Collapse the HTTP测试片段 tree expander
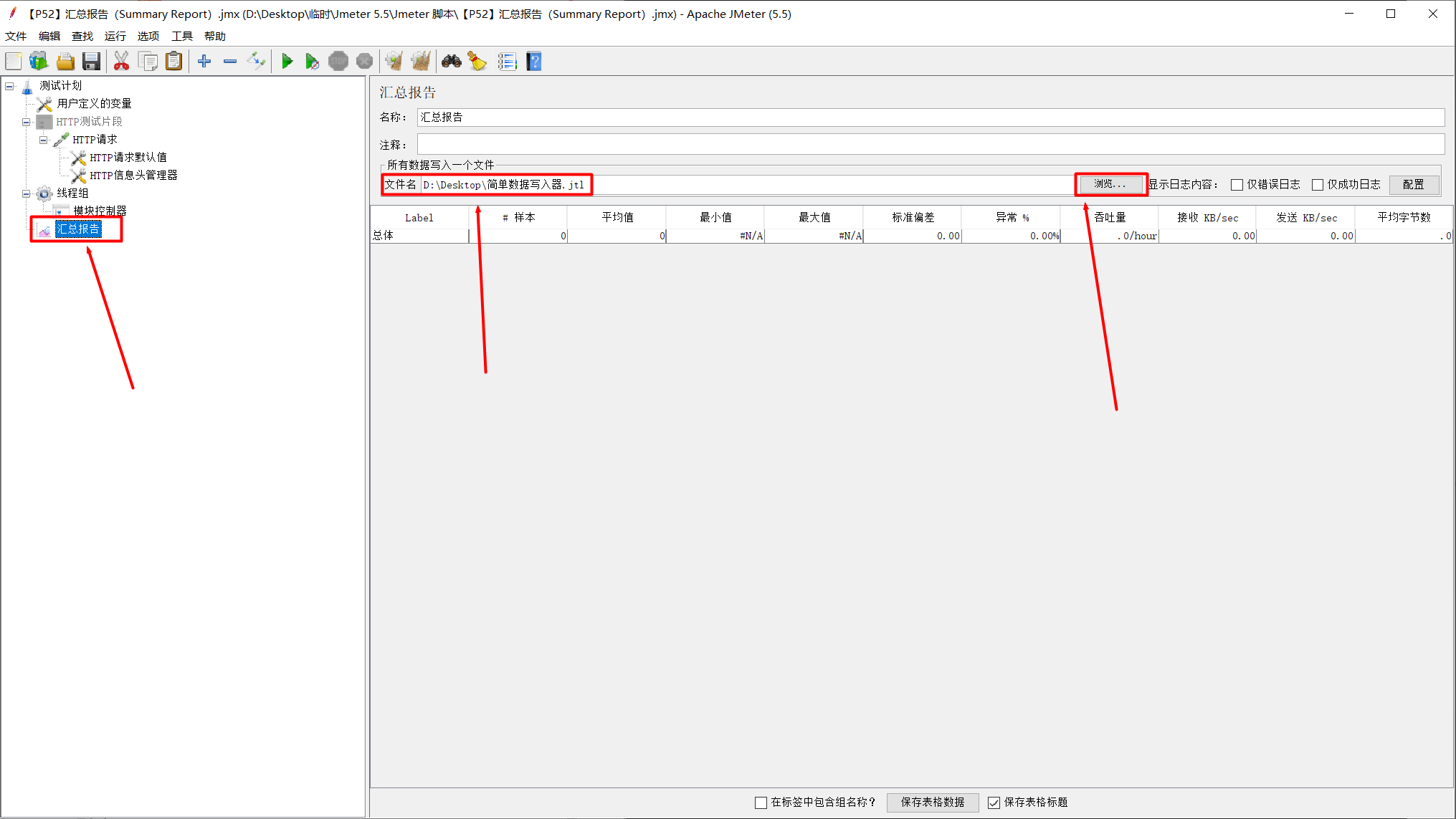Screen dimensions: 1456x819 point(27,122)
